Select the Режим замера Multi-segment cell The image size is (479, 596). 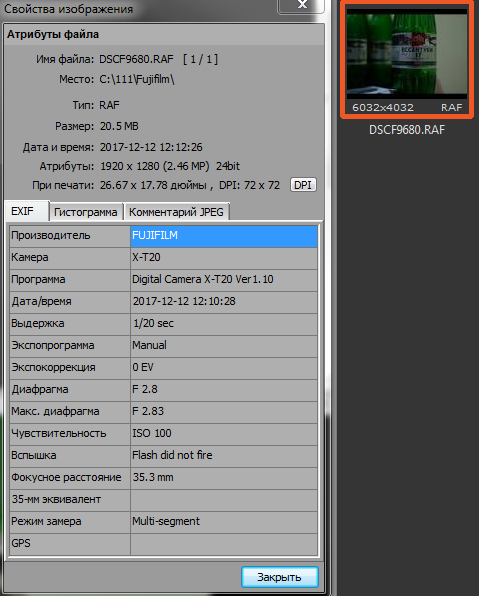click(x=224, y=522)
